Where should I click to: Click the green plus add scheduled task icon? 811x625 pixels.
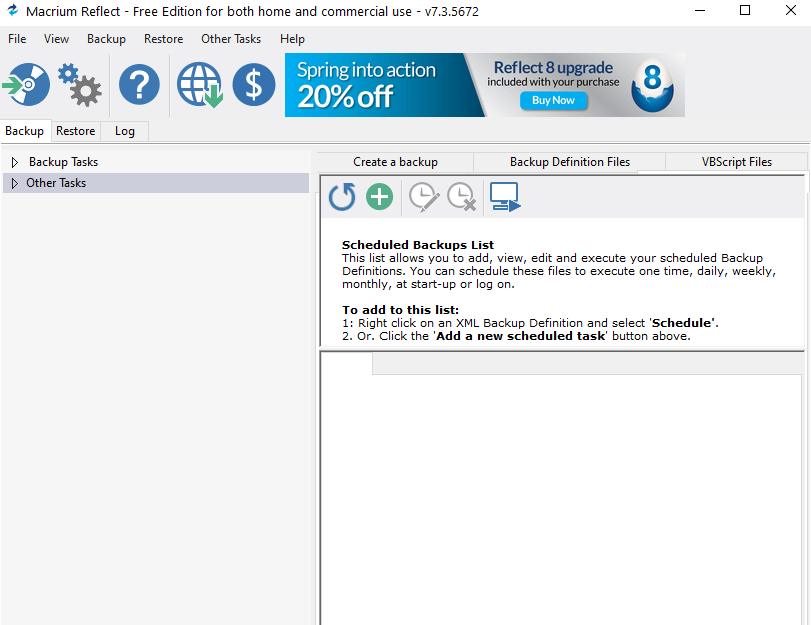[380, 197]
